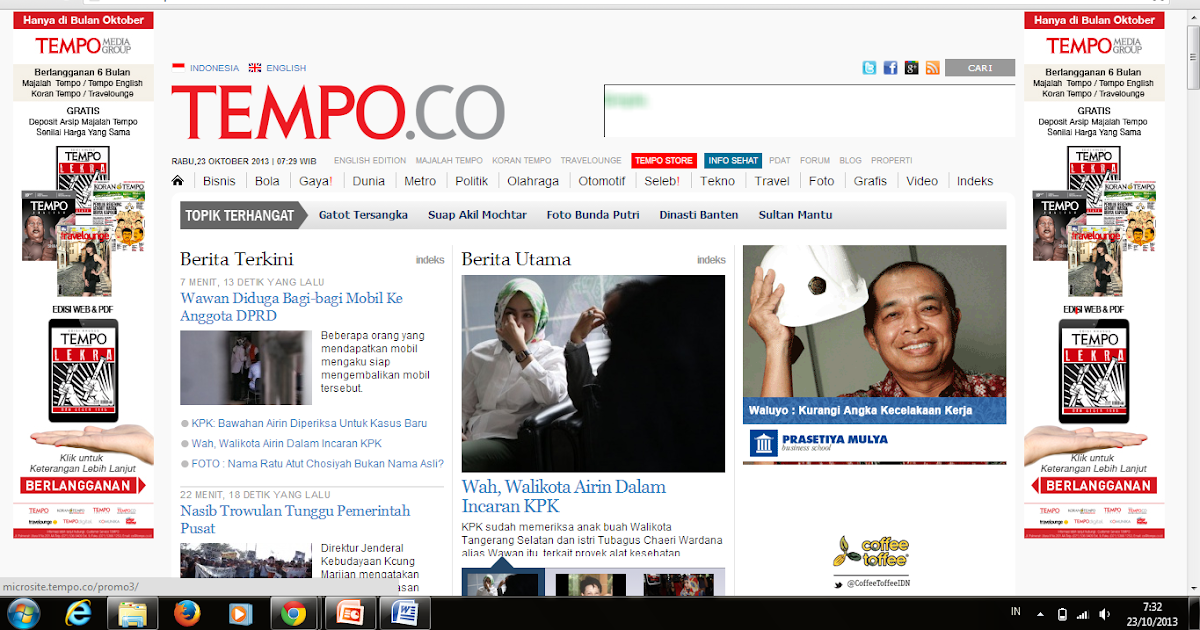Viewport: 1200px width, 630px height.
Task: Click the Coffee Toffee logo
Action: (x=872, y=553)
